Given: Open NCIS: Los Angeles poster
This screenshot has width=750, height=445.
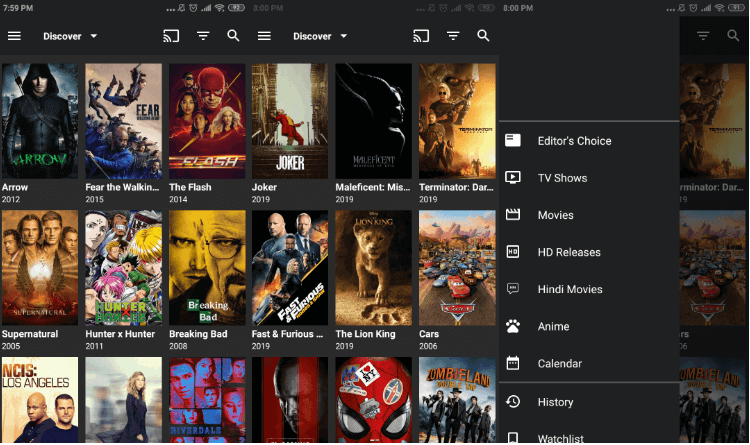Looking at the screenshot, I should (40, 400).
